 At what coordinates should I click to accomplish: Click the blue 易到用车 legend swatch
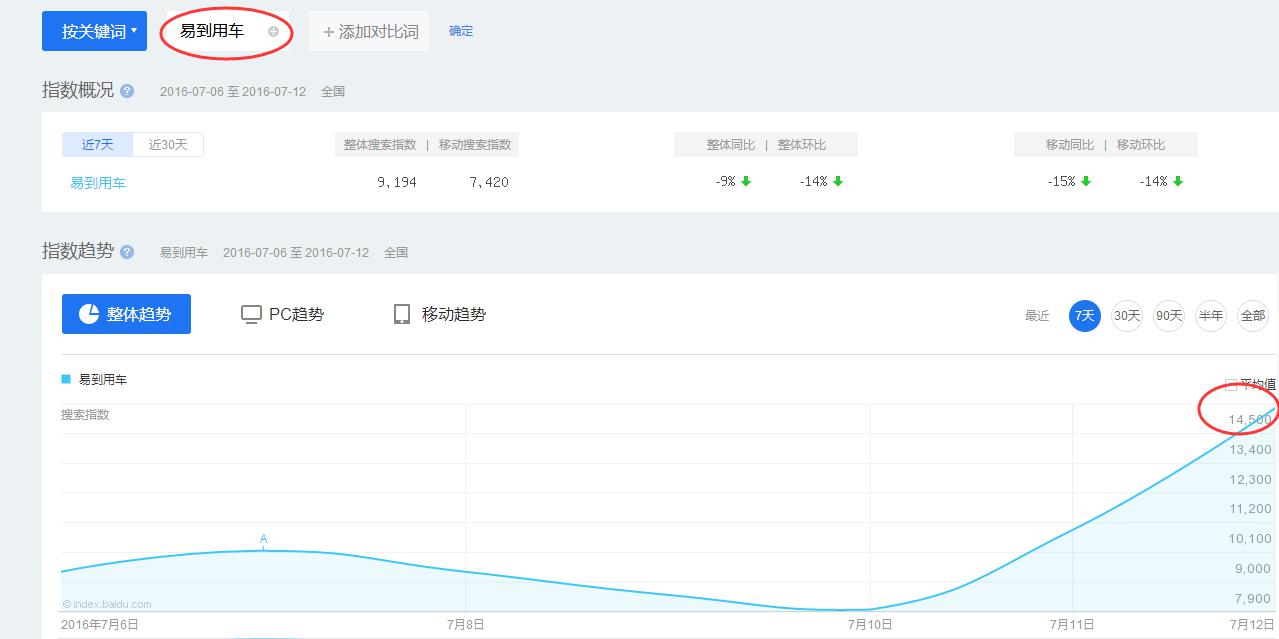(66, 379)
